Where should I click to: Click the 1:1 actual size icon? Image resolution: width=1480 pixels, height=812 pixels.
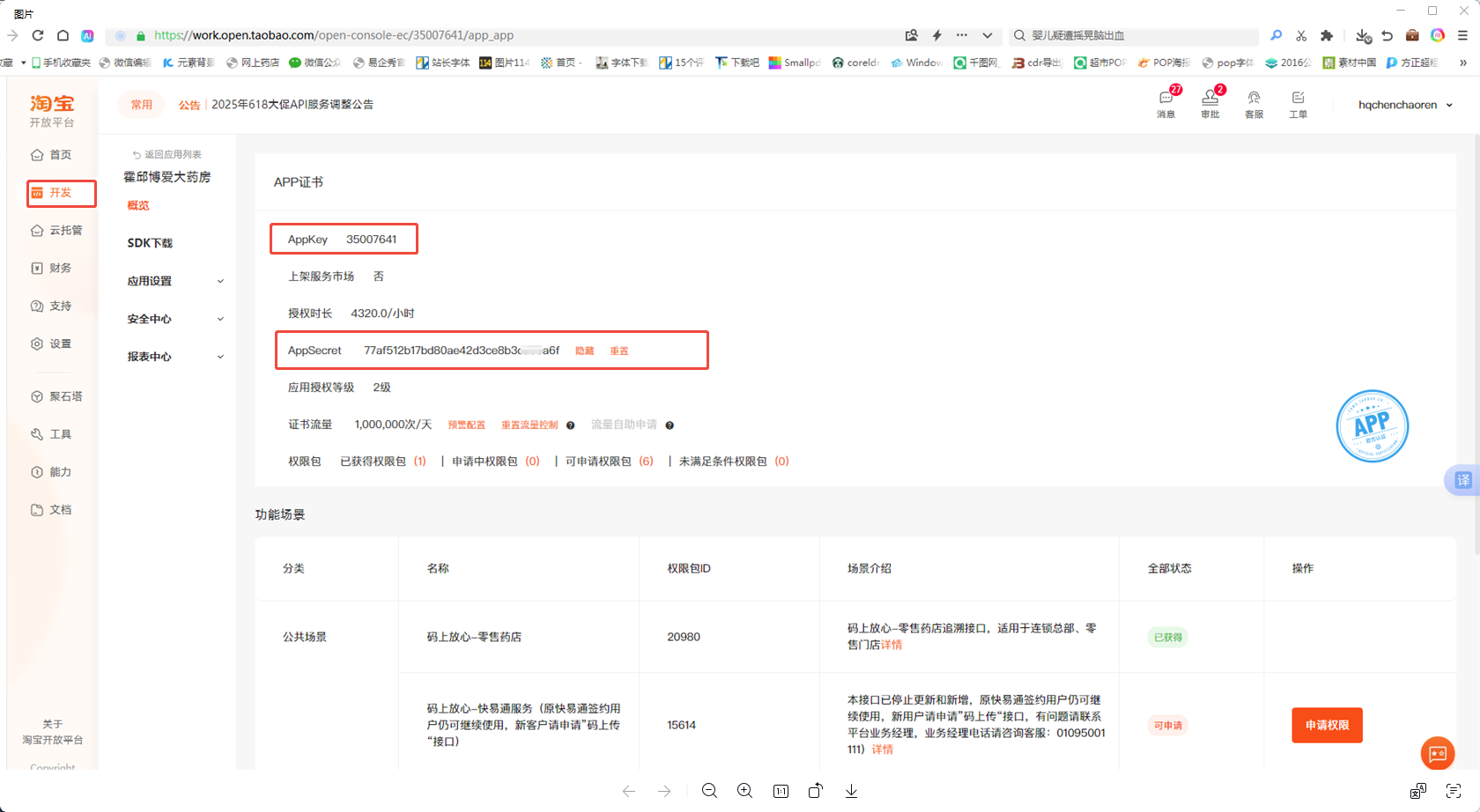[781, 791]
